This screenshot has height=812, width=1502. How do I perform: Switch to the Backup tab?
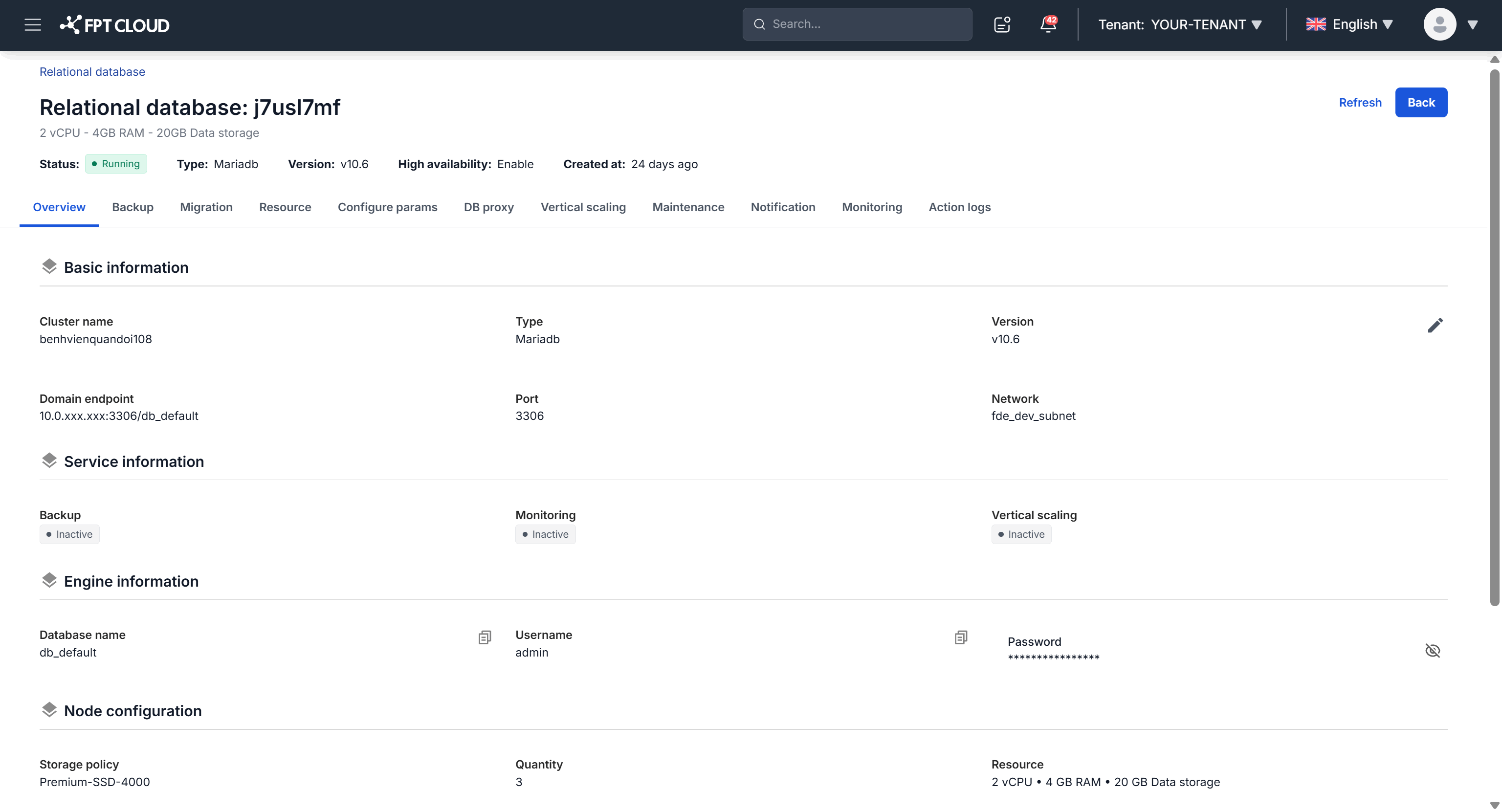point(133,207)
